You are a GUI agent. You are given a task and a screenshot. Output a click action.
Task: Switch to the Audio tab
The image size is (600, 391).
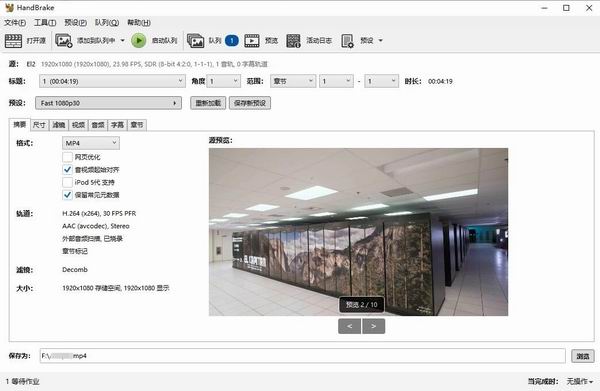click(x=98, y=125)
